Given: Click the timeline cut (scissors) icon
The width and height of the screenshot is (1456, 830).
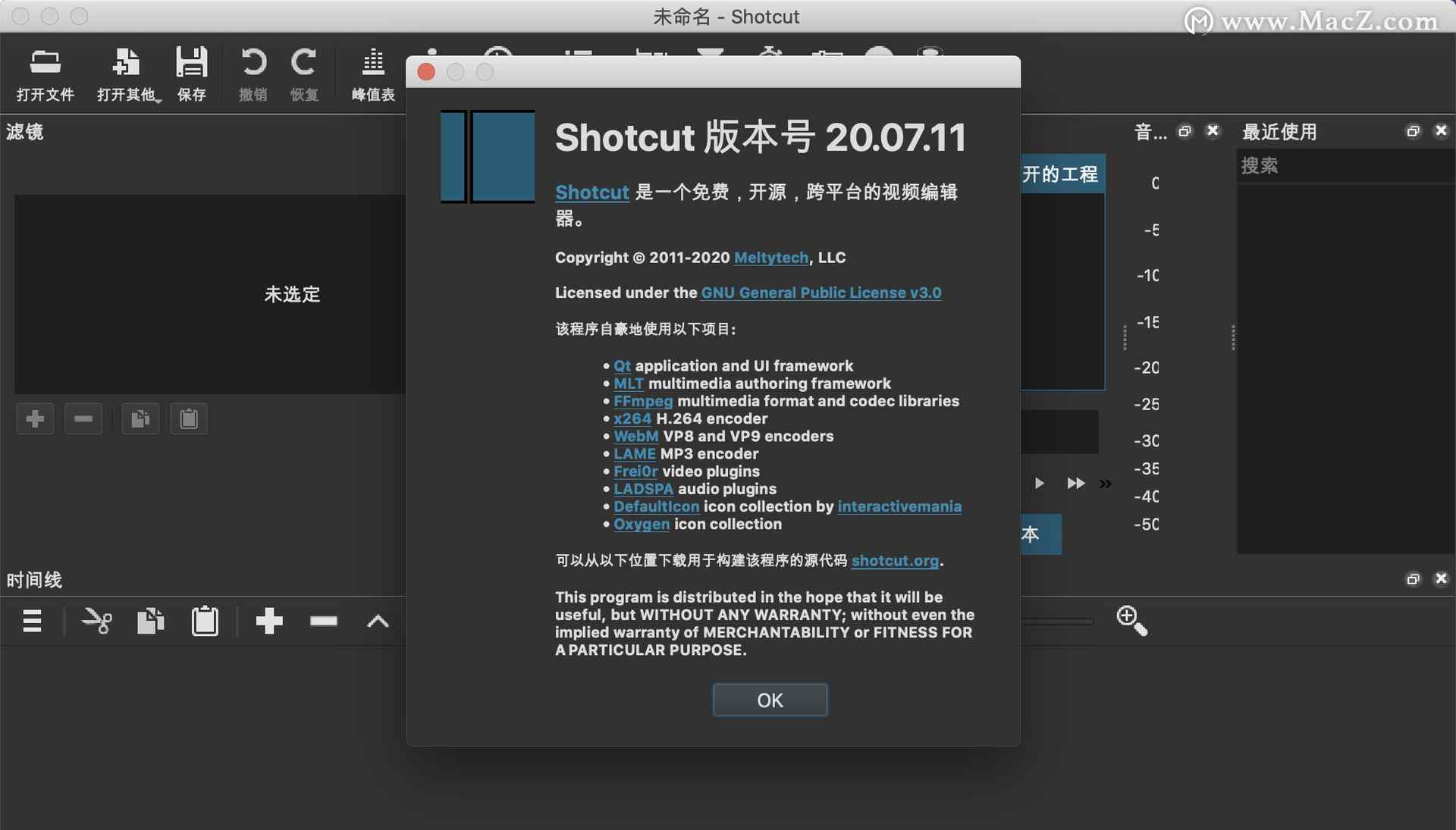Looking at the screenshot, I should [x=97, y=621].
